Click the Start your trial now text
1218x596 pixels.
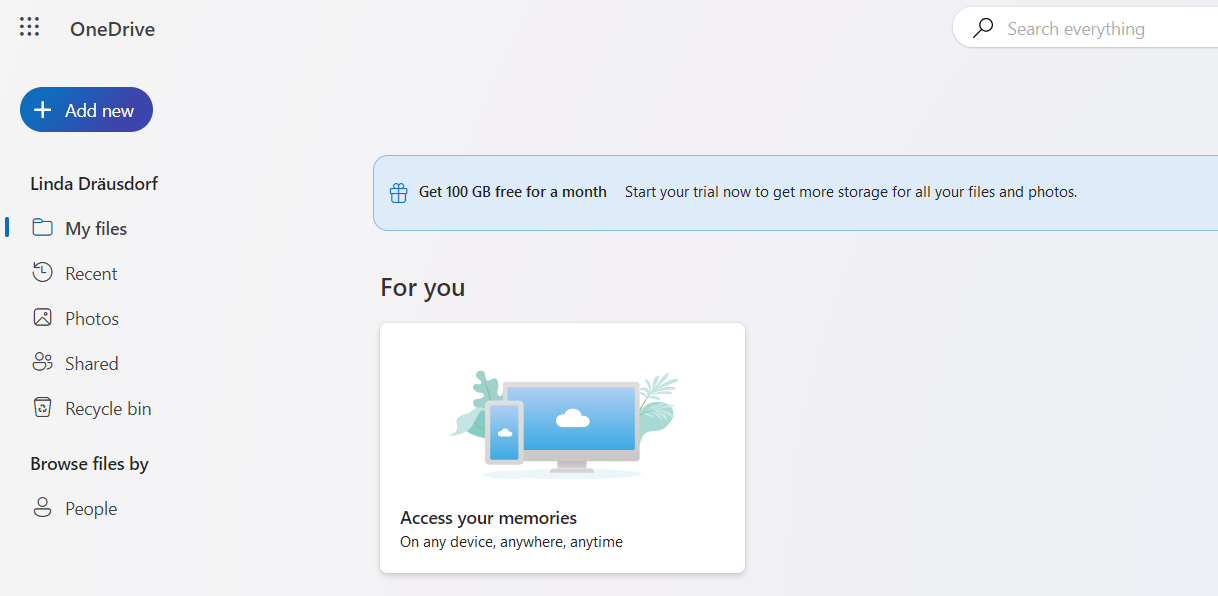(851, 192)
